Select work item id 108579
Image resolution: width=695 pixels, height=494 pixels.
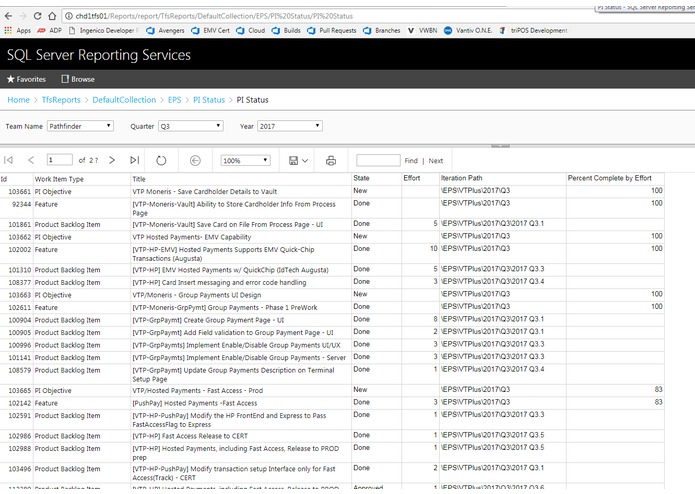tap(20, 370)
